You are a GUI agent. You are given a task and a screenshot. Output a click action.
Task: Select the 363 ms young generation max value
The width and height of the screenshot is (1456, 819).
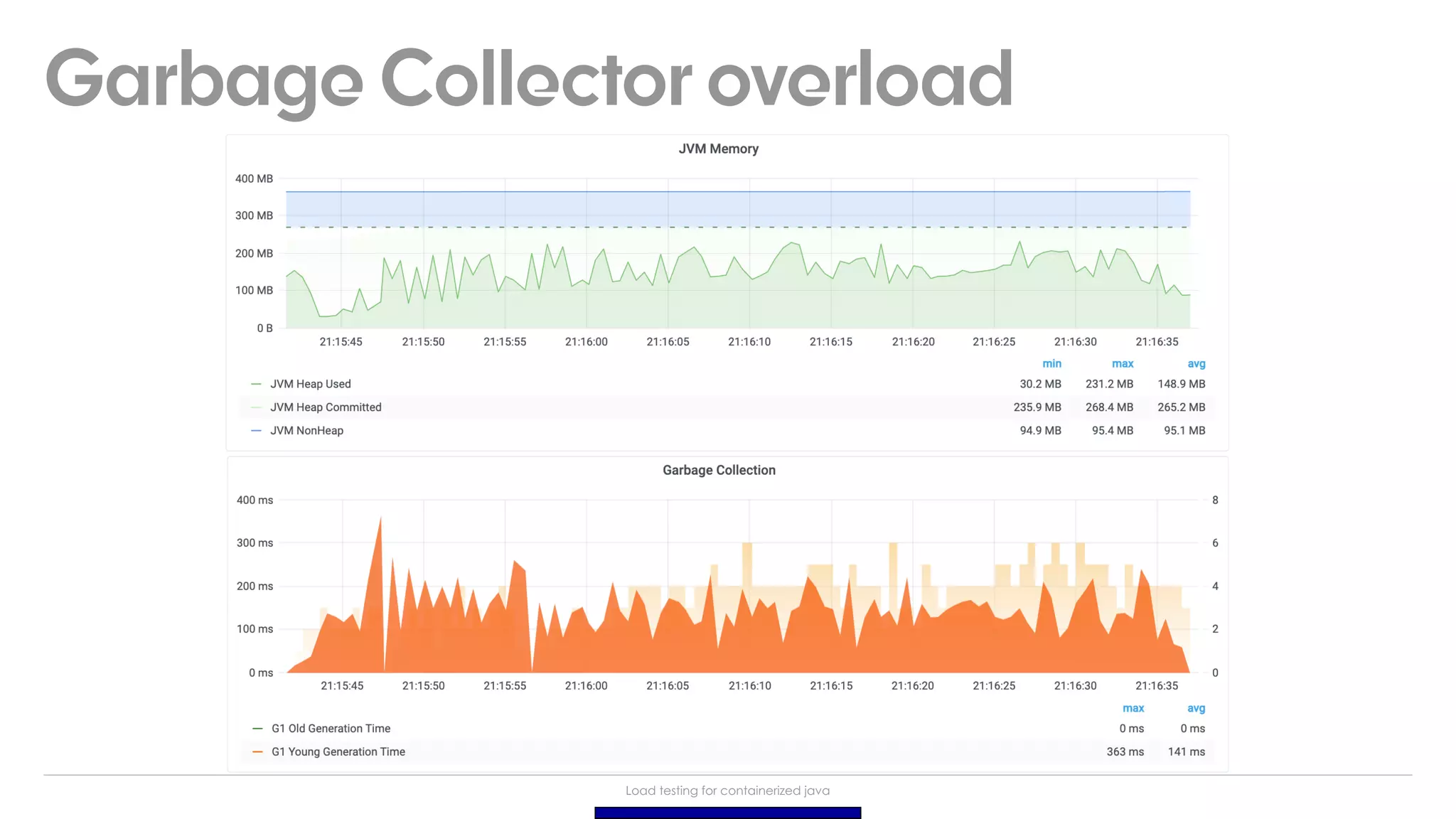click(x=1125, y=752)
